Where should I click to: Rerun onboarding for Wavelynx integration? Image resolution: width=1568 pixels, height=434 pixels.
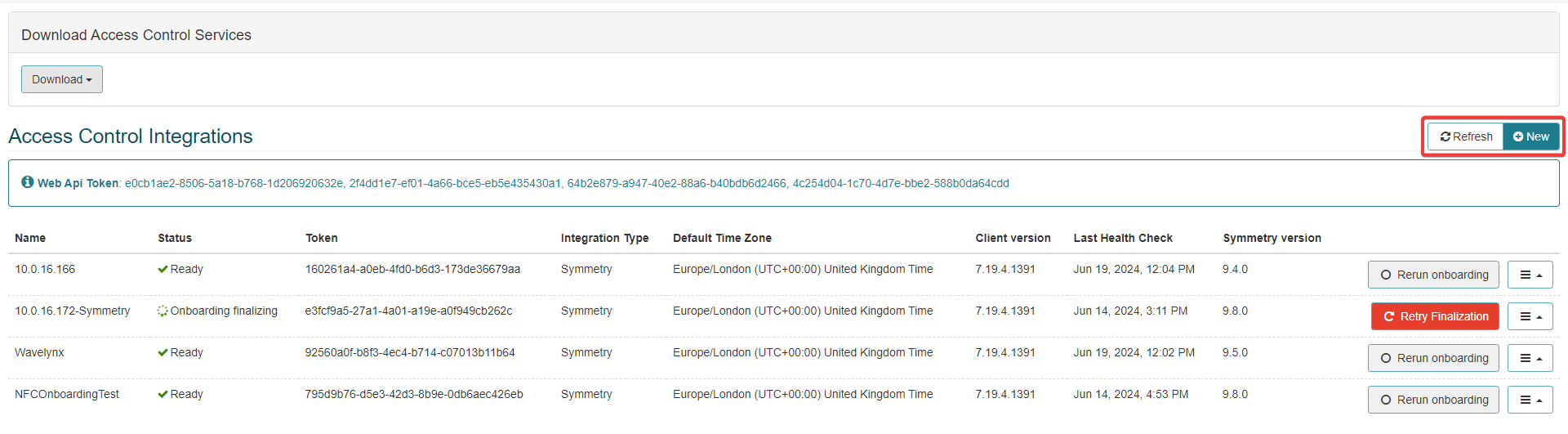[1433, 358]
